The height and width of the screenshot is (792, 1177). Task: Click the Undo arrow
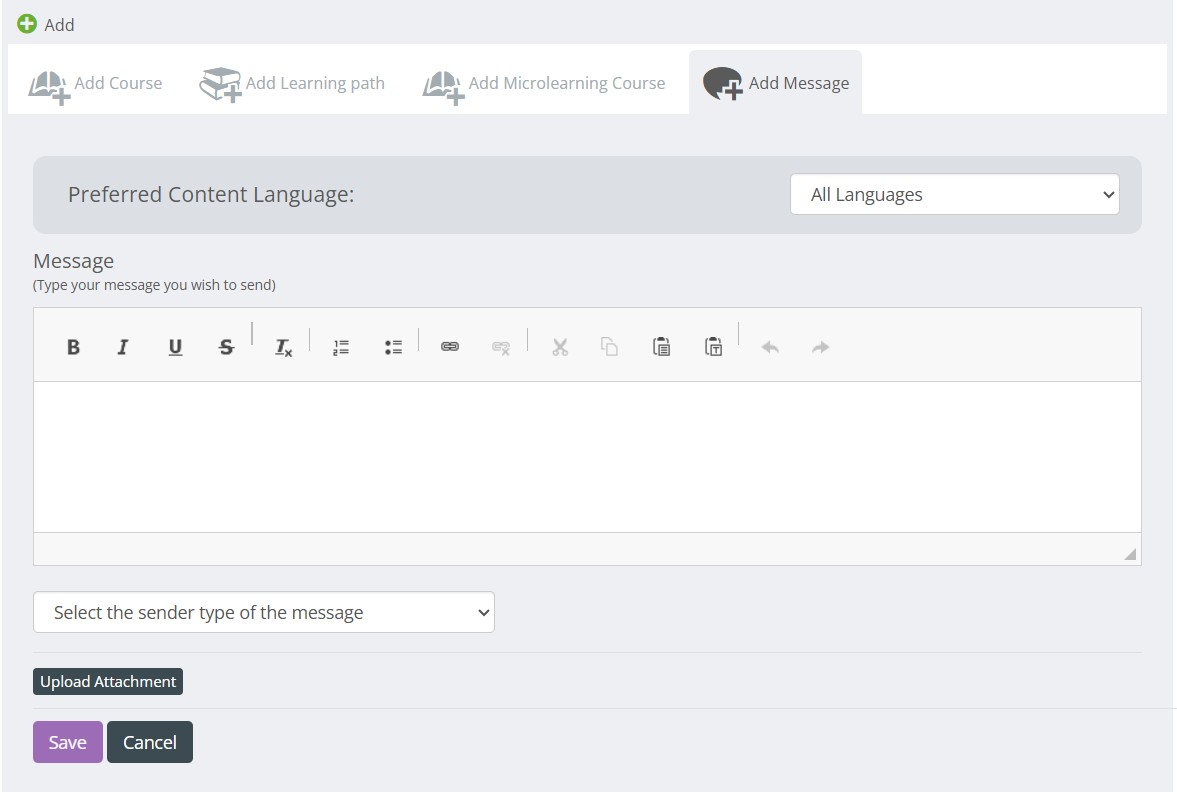point(770,347)
